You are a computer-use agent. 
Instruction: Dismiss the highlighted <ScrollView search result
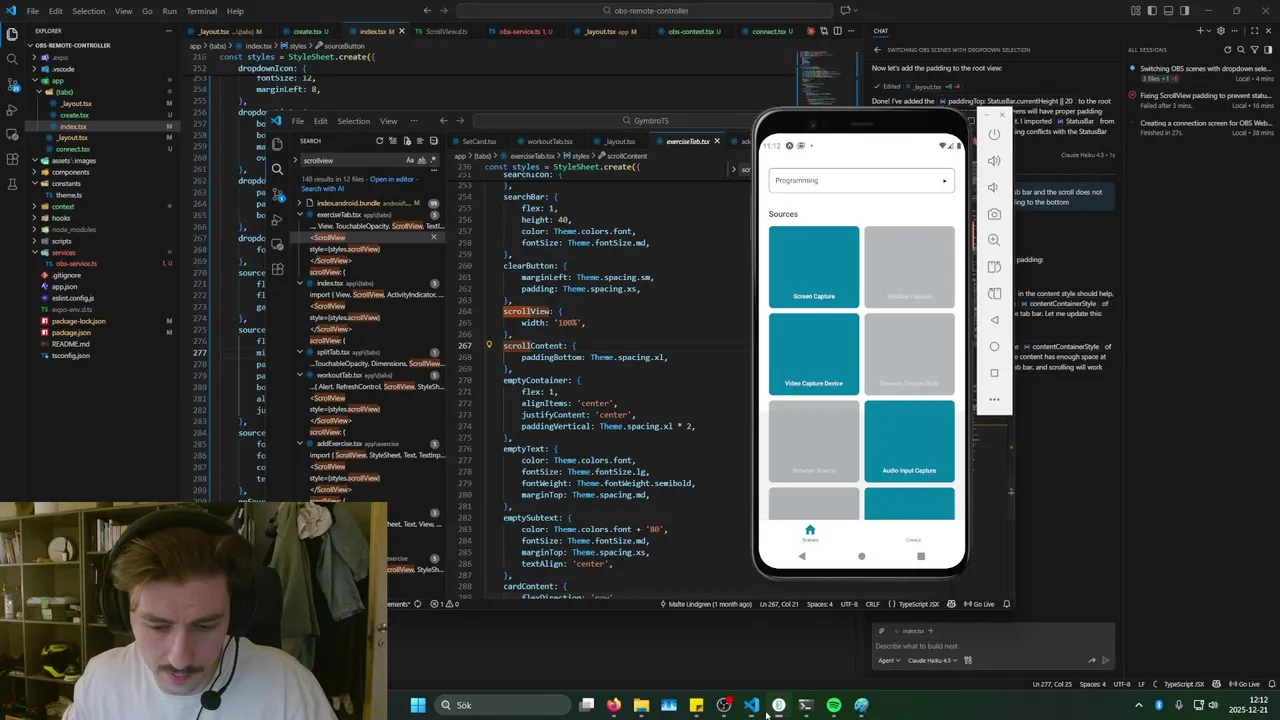click(x=433, y=237)
